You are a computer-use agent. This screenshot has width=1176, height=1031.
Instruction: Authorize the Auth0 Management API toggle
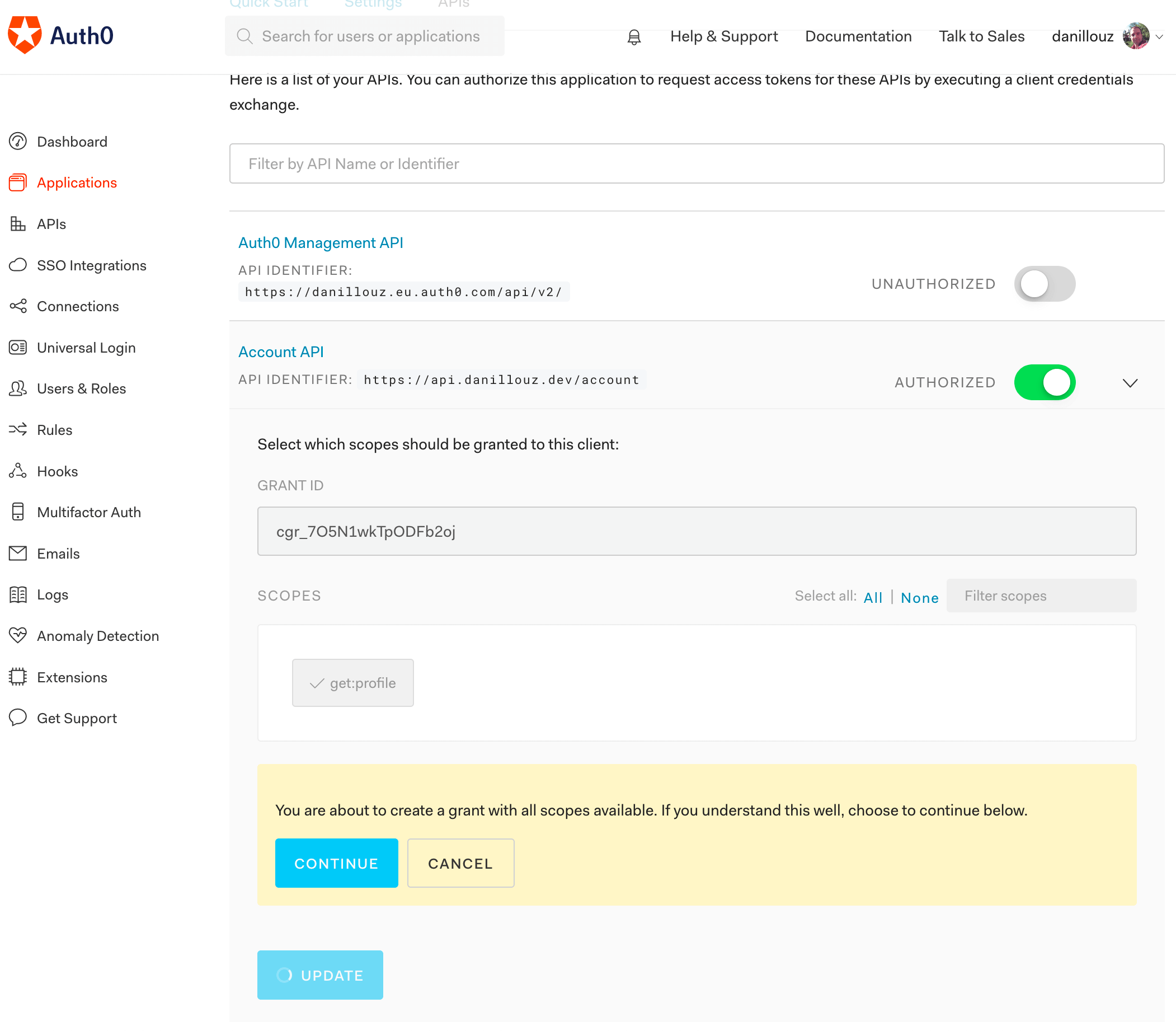click(x=1045, y=284)
